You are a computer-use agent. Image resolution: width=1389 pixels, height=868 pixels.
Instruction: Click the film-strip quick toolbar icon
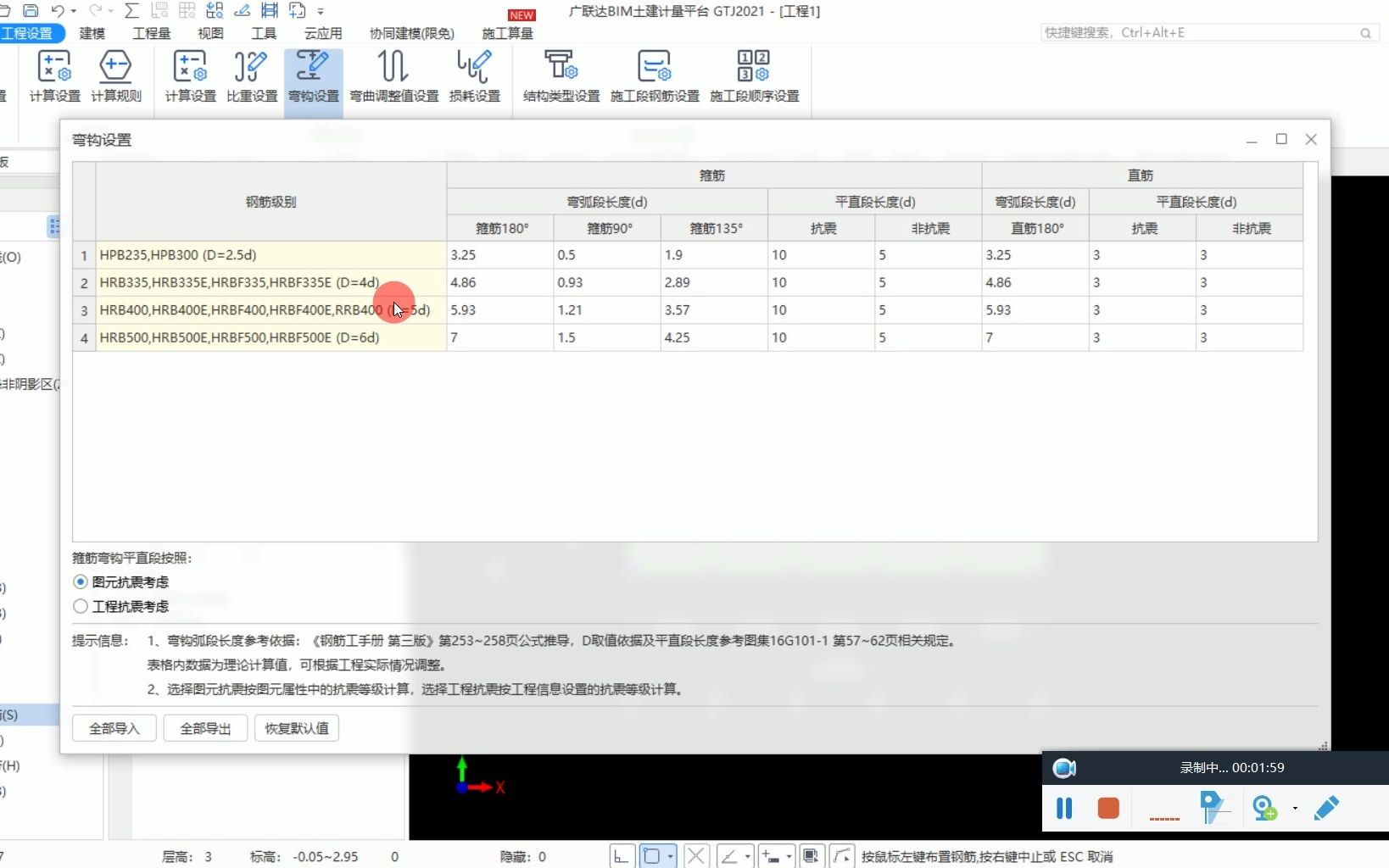point(270,11)
